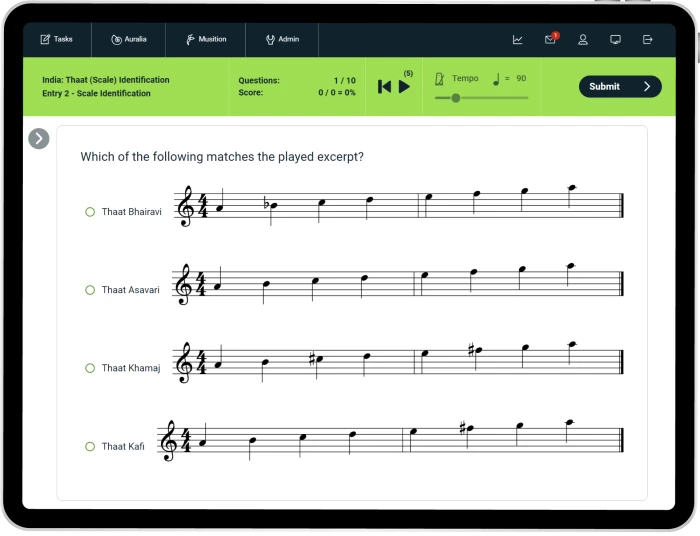Select the Thaat Bhairavi radio option
Screen dimensions: 700x536
pos(90,212)
